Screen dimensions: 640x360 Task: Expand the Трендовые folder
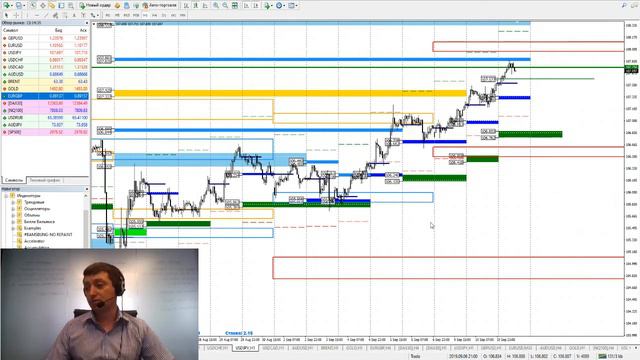coord(13,202)
